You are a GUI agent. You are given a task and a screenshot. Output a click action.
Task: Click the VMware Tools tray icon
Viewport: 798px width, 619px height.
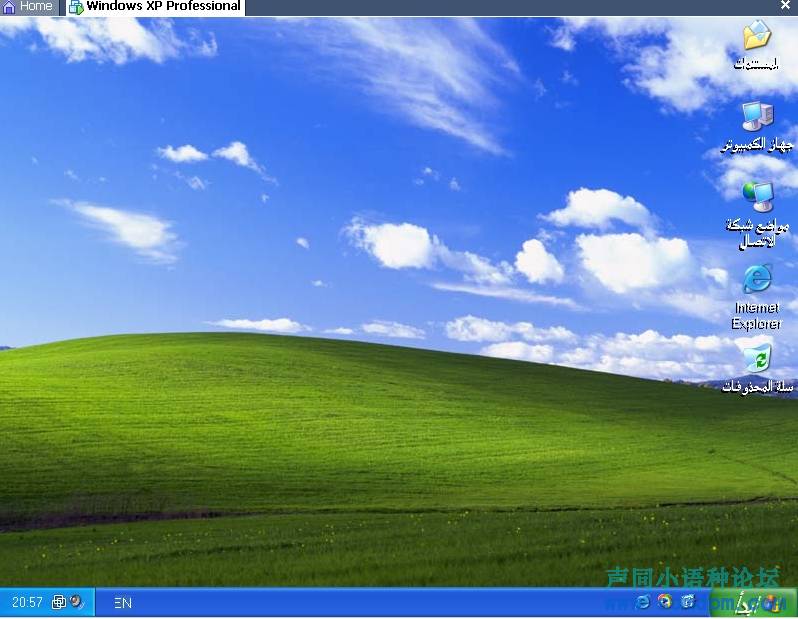pyautogui.click(x=59, y=603)
